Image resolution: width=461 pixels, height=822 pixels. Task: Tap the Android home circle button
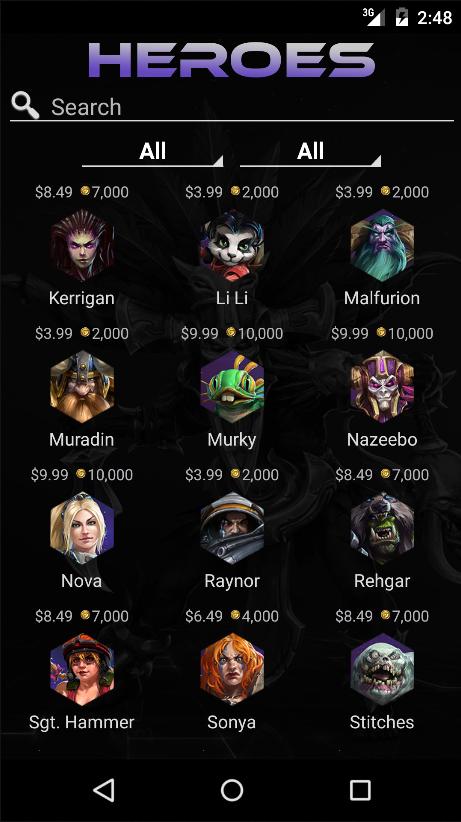tap(232, 790)
